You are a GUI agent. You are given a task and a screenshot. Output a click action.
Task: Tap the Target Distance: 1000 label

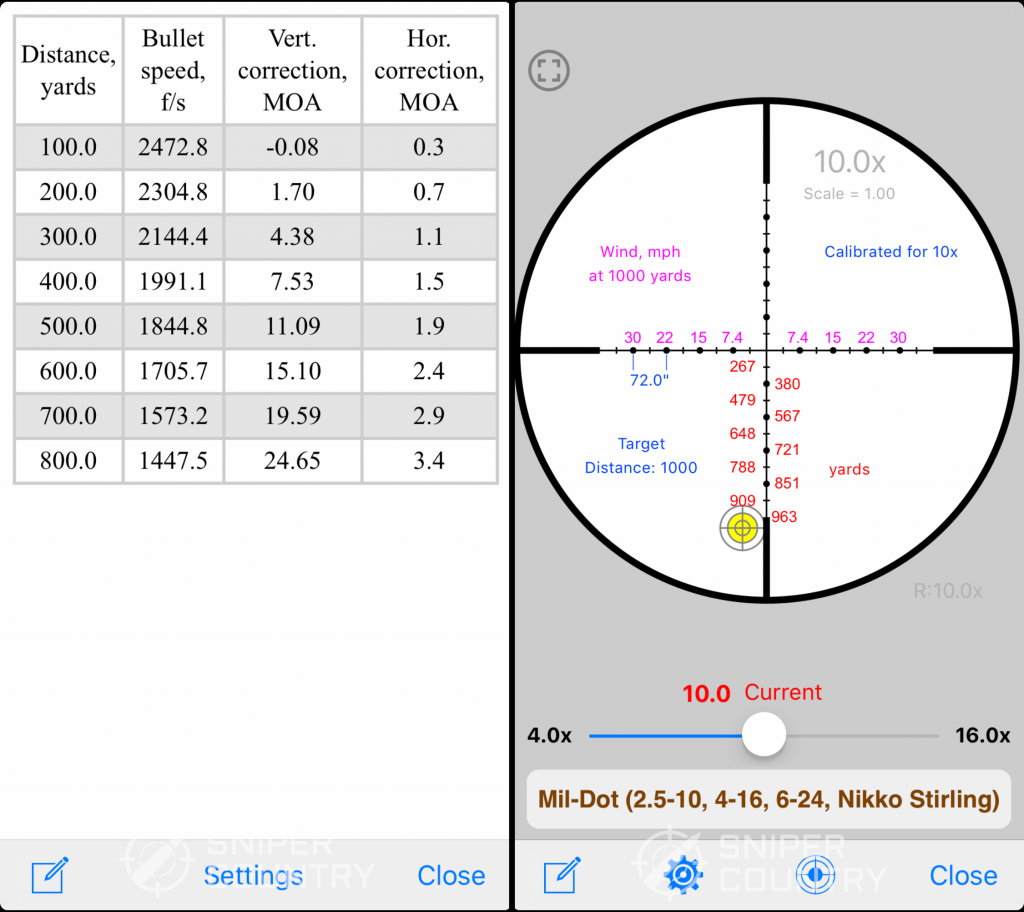click(x=641, y=456)
